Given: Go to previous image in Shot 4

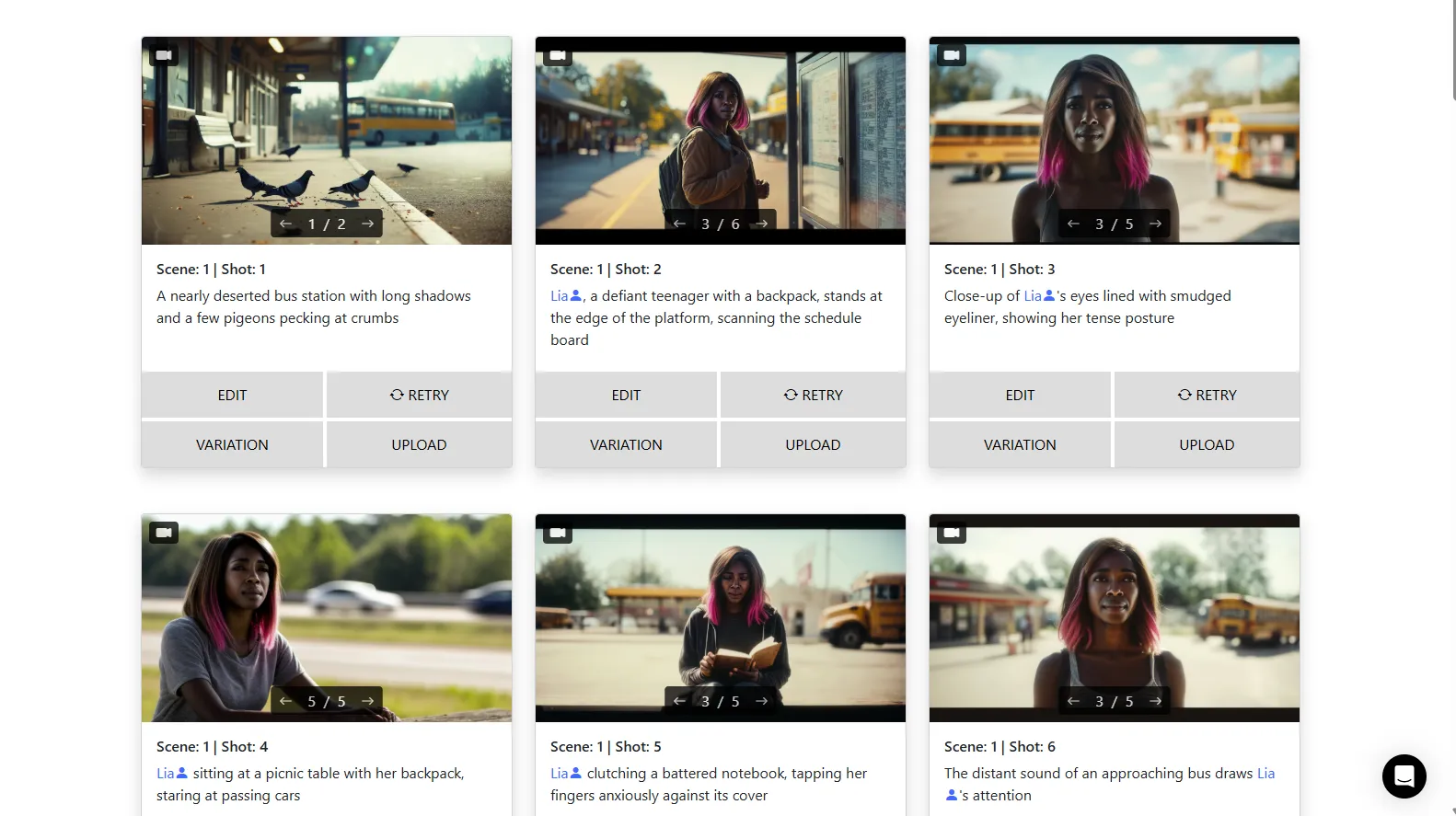Looking at the screenshot, I should [x=286, y=701].
